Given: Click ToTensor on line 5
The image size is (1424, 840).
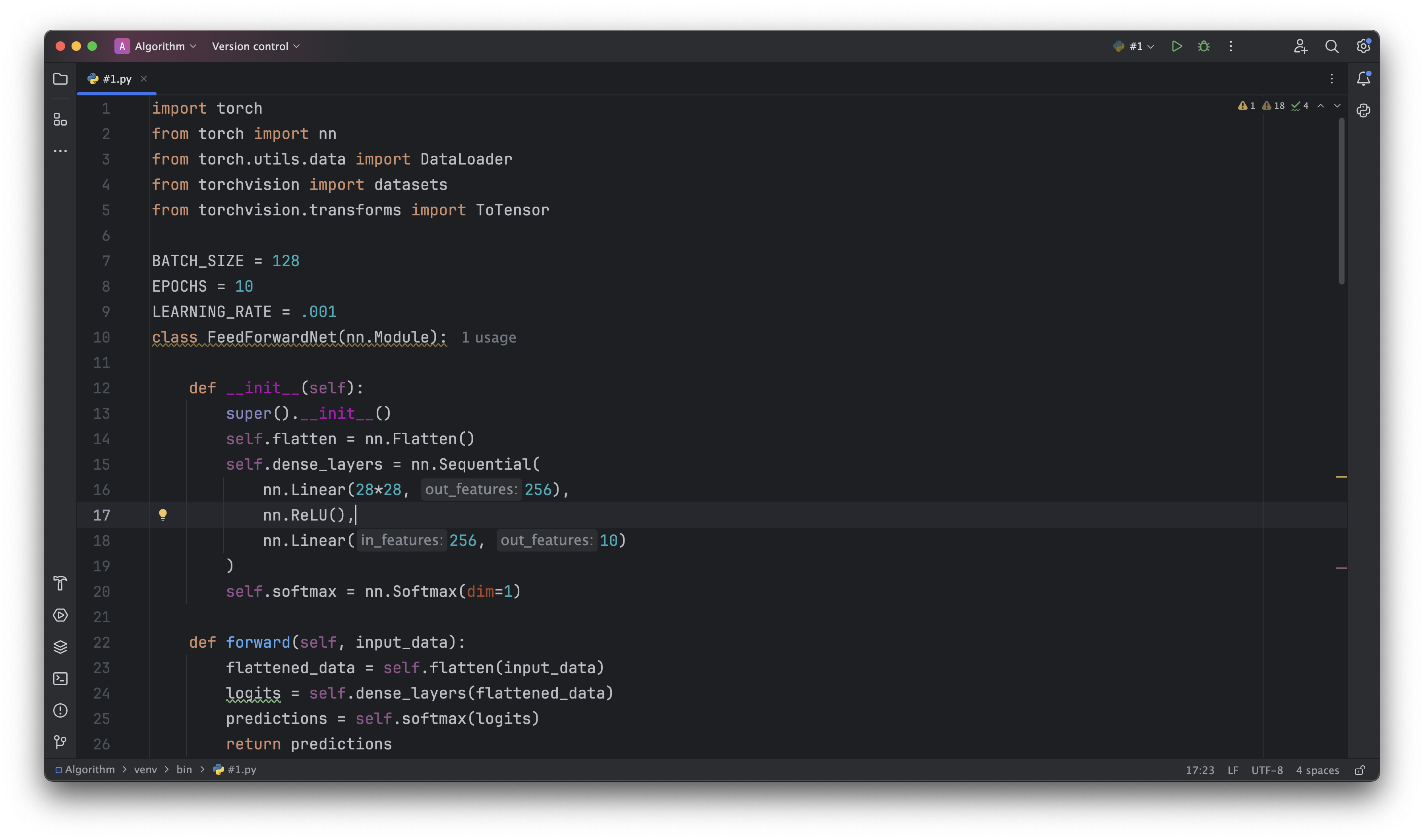Looking at the screenshot, I should pos(512,210).
